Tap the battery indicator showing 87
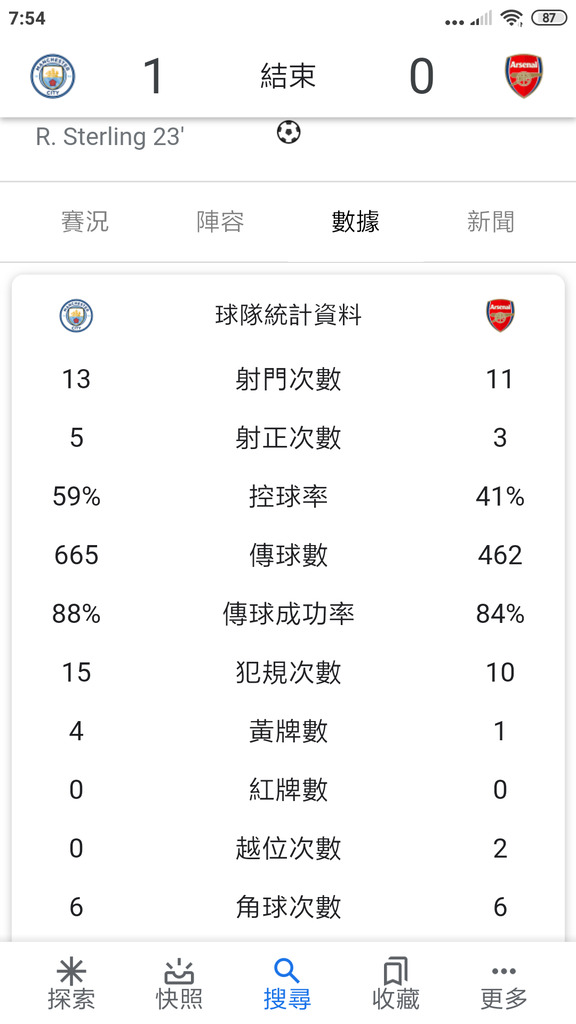 (x=549, y=18)
